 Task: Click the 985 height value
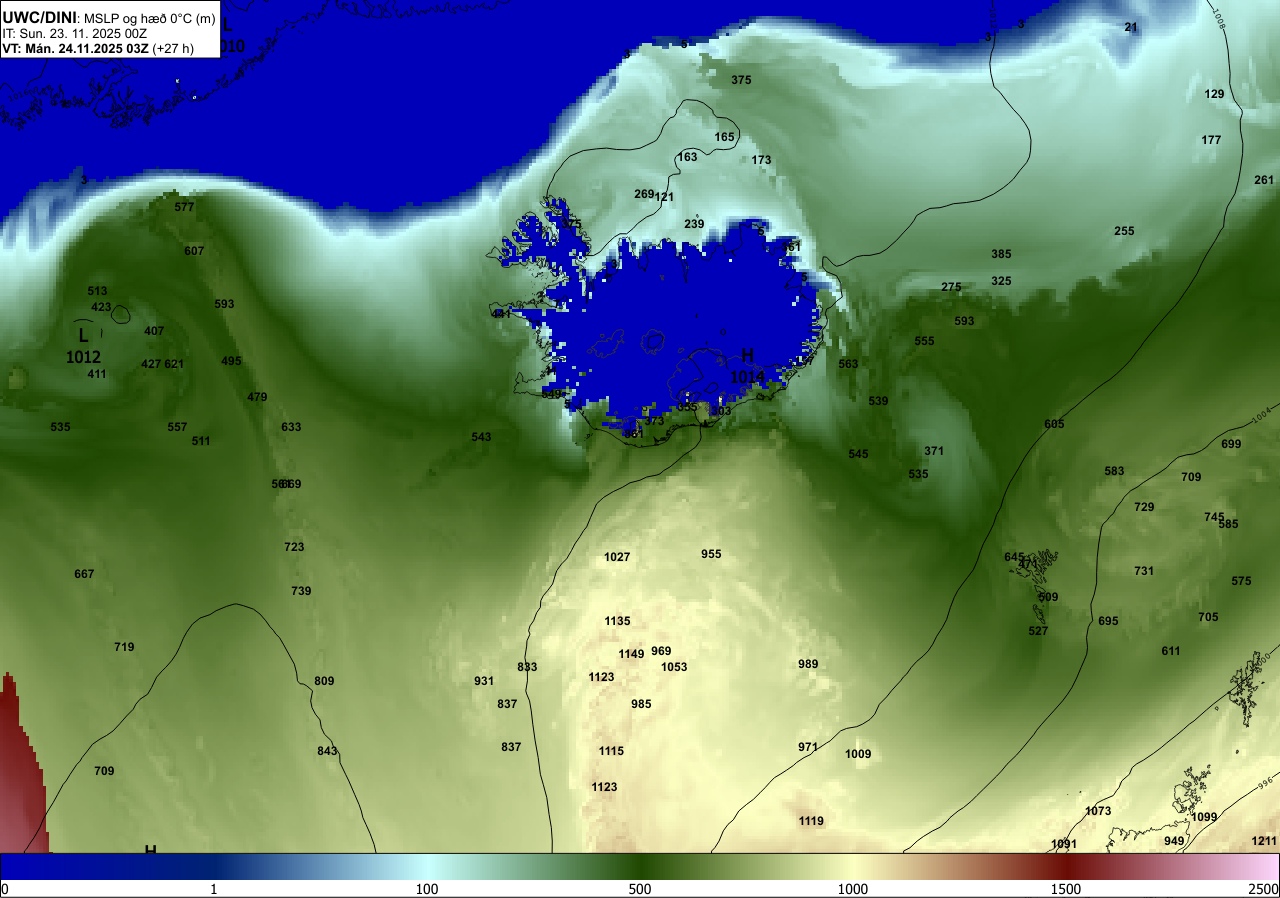(x=641, y=704)
